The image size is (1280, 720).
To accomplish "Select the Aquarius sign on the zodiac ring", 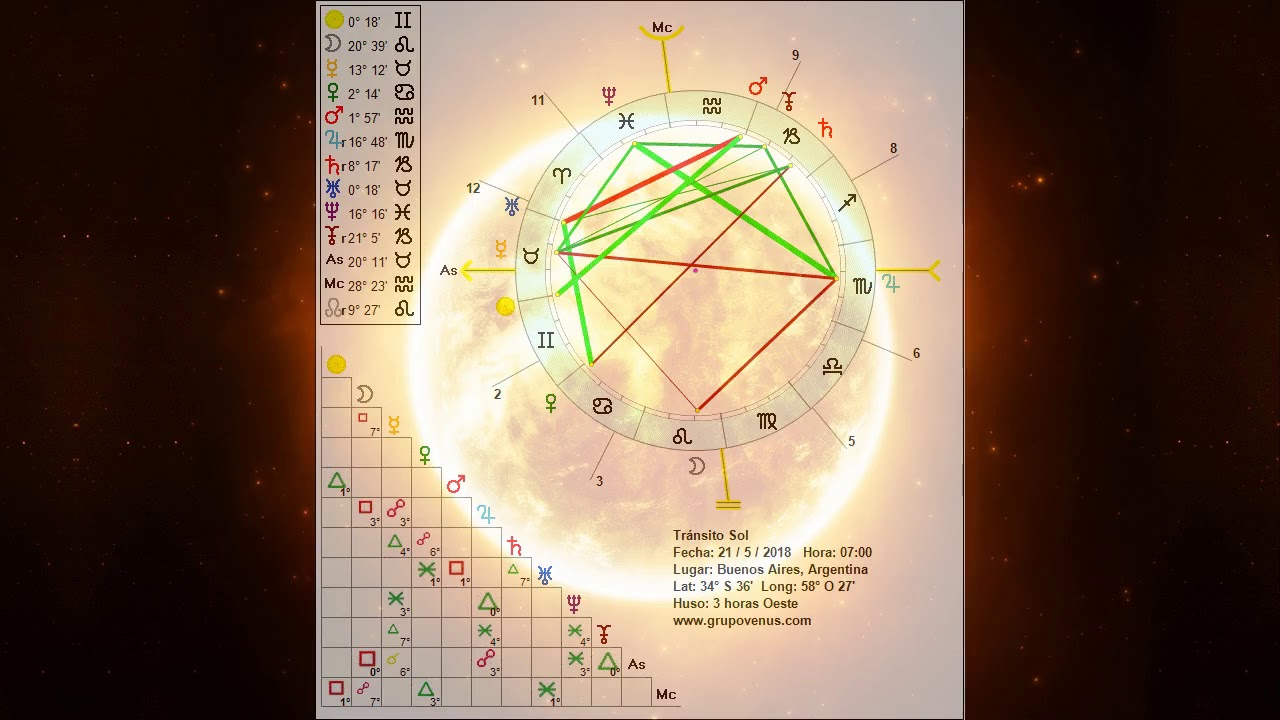I will (x=711, y=105).
